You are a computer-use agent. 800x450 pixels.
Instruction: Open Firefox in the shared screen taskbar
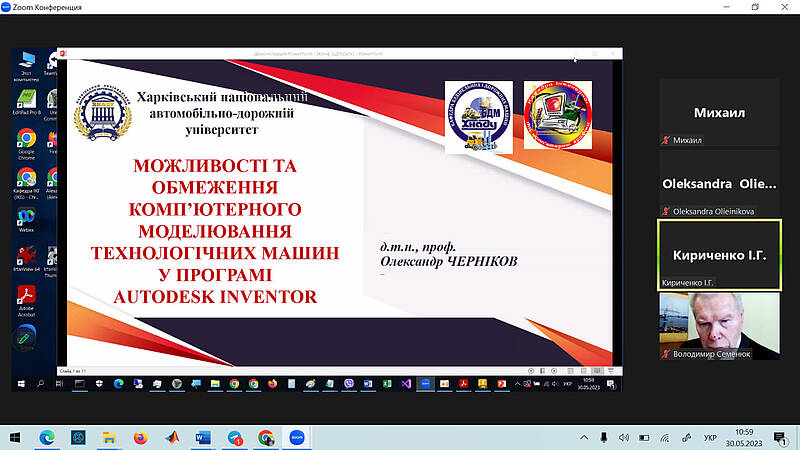(x=272, y=384)
